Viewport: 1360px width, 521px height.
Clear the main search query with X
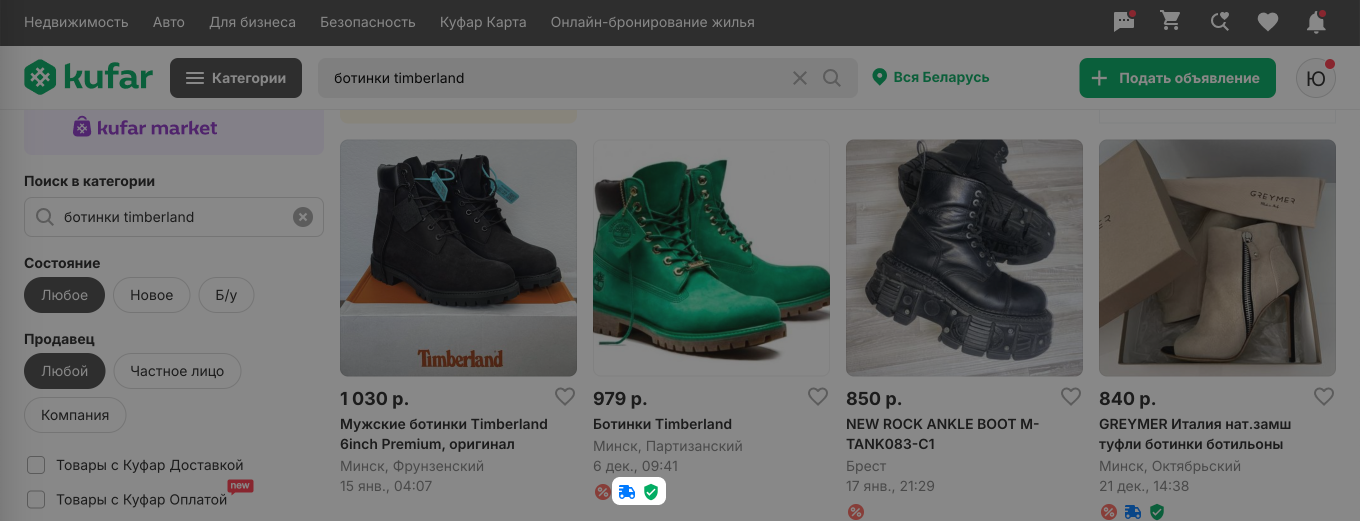800,78
